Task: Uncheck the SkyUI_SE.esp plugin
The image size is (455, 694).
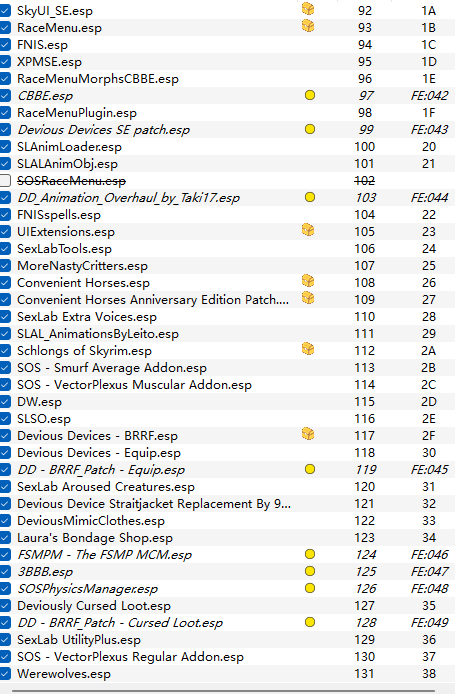Action: click(5, 11)
